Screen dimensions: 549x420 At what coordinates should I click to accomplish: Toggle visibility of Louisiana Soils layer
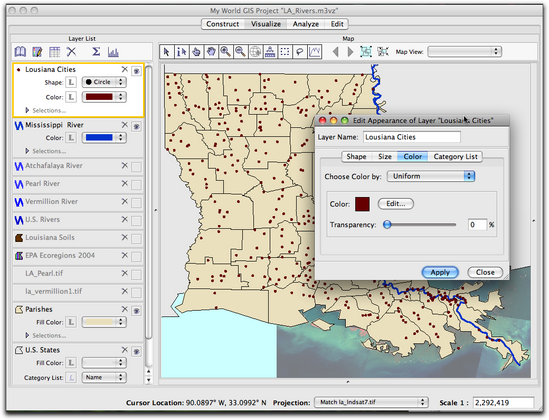[x=136, y=238]
